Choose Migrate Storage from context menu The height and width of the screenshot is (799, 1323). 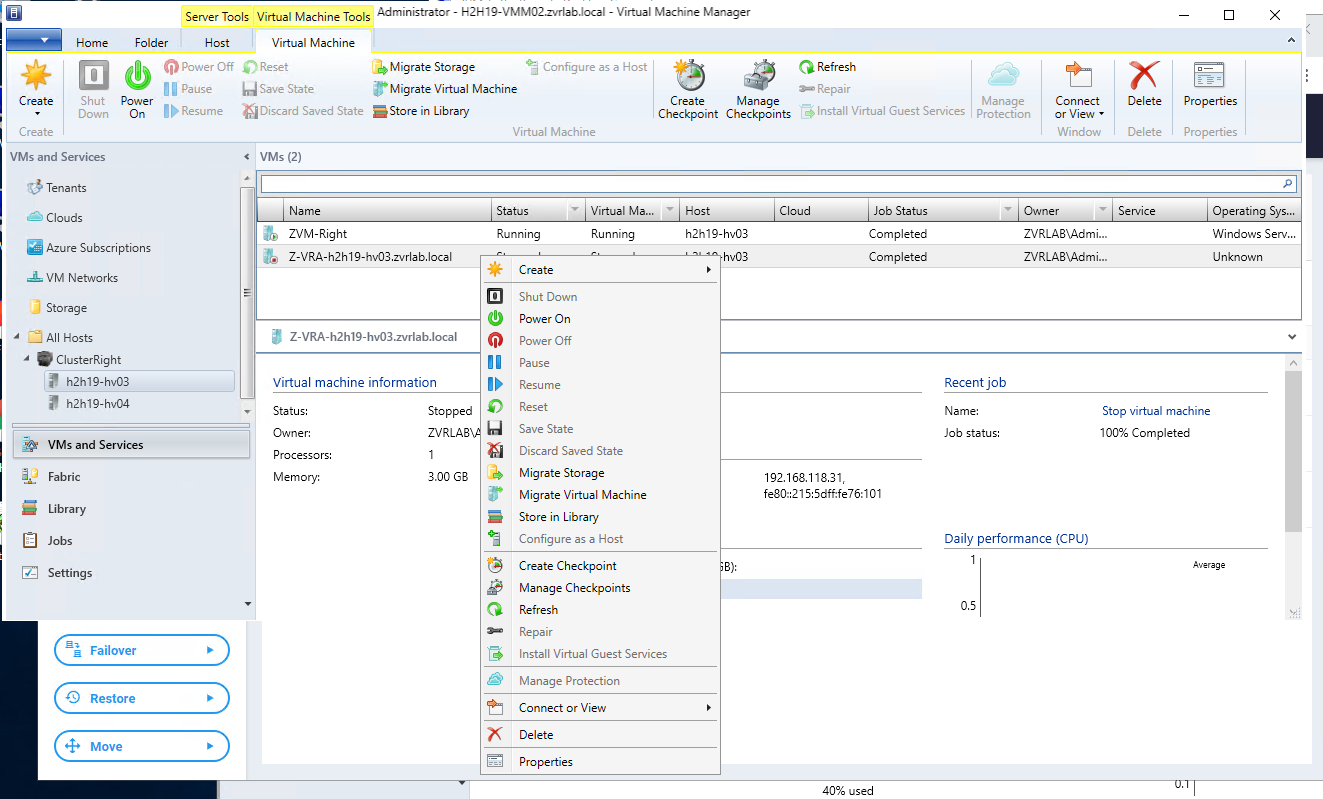click(600, 473)
